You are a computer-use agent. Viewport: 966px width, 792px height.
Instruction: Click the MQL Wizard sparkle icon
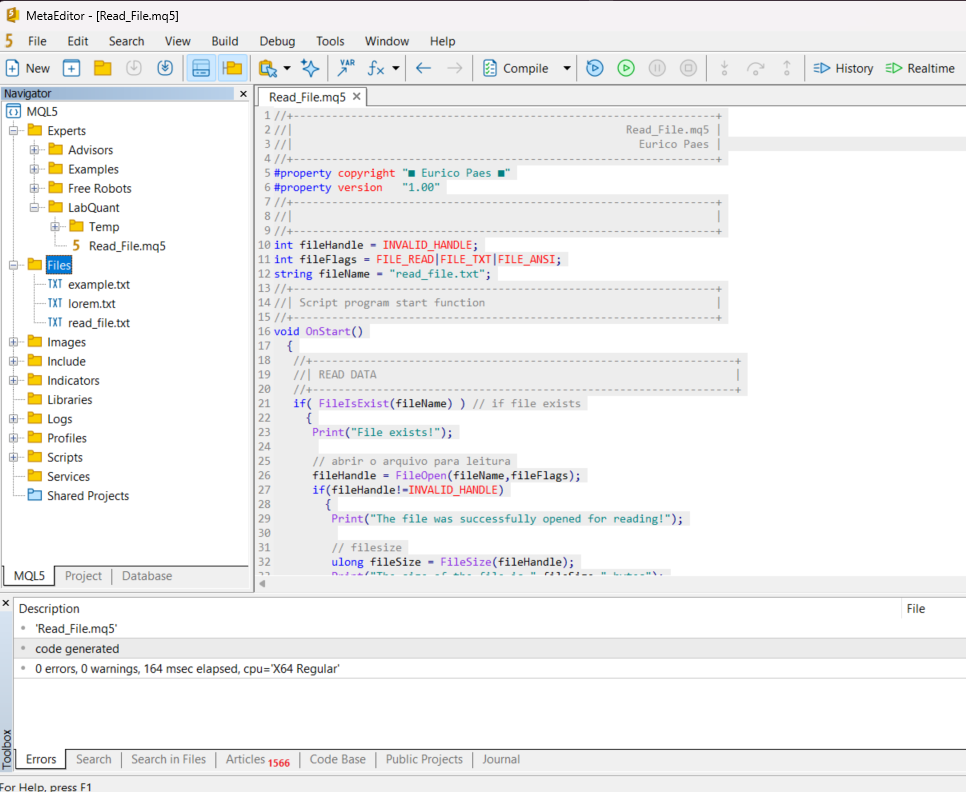pos(310,68)
